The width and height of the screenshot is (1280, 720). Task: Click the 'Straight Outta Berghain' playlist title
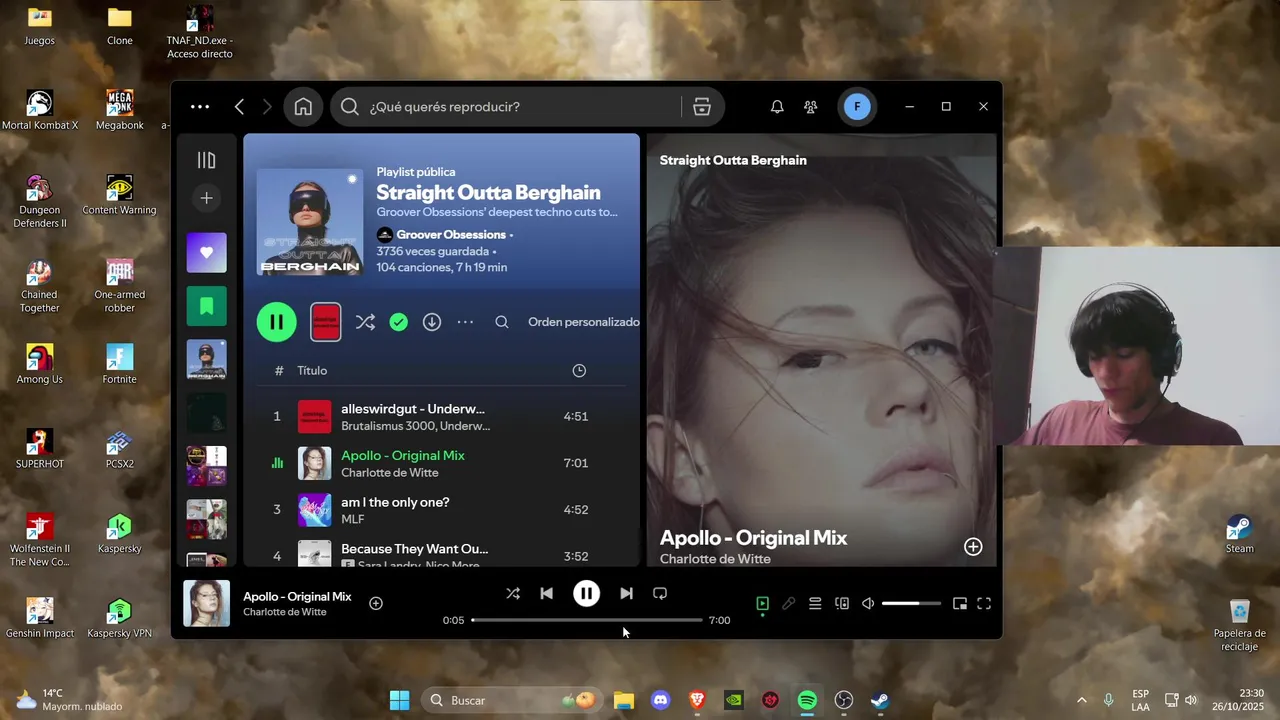[488, 193]
